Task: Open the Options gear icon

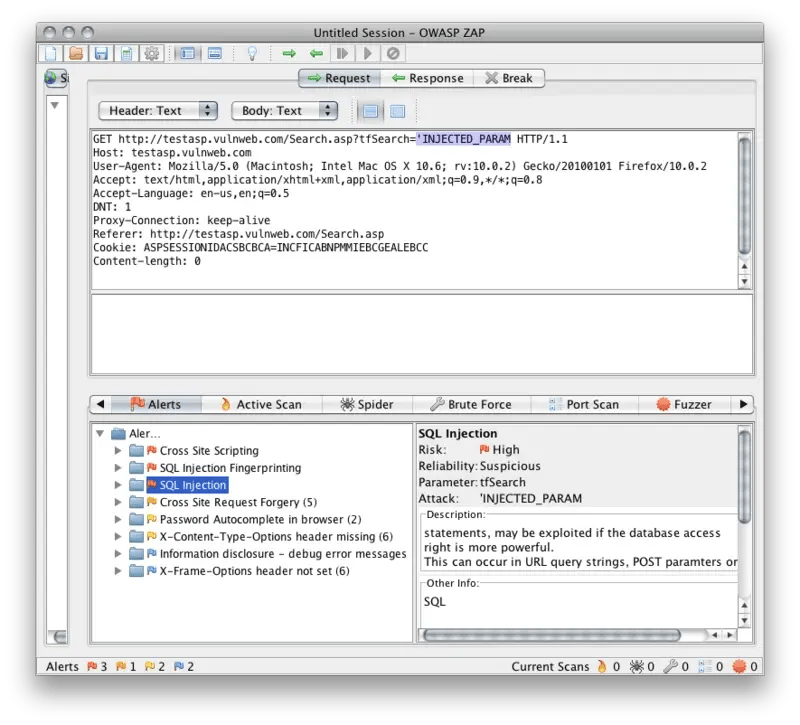Action: [152, 53]
